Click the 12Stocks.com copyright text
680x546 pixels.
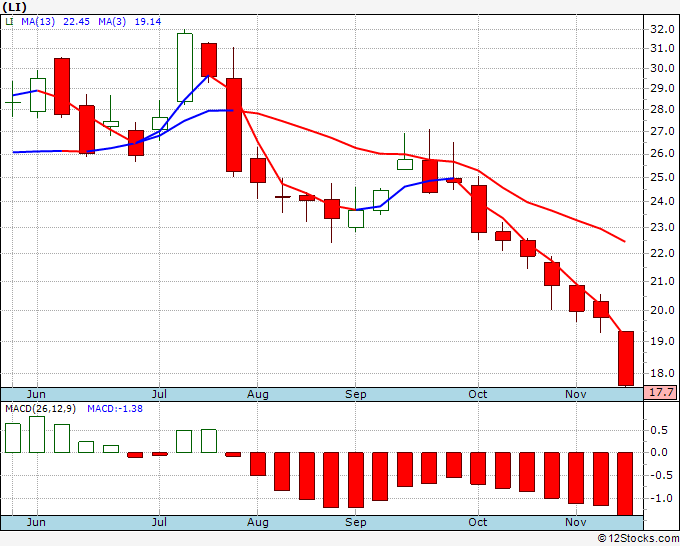pos(638,538)
